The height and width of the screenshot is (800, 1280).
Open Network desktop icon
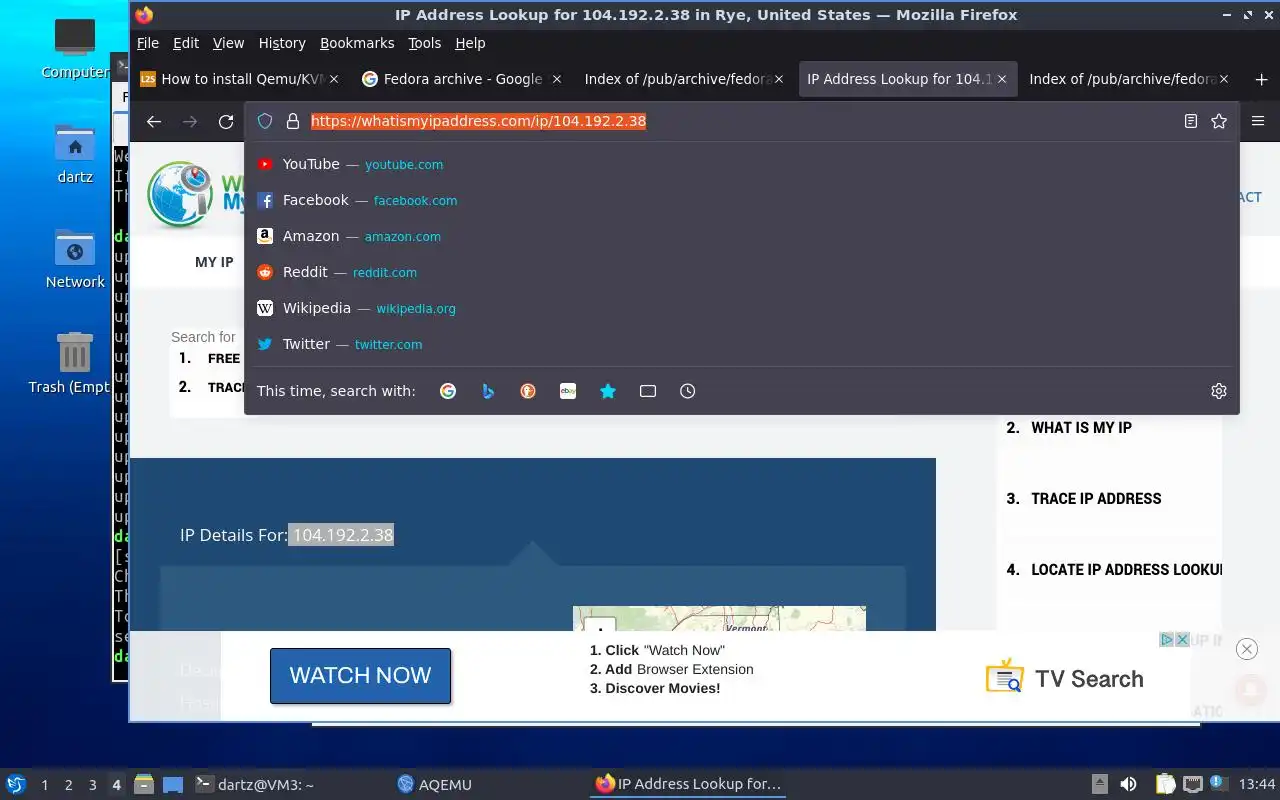tap(75, 259)
